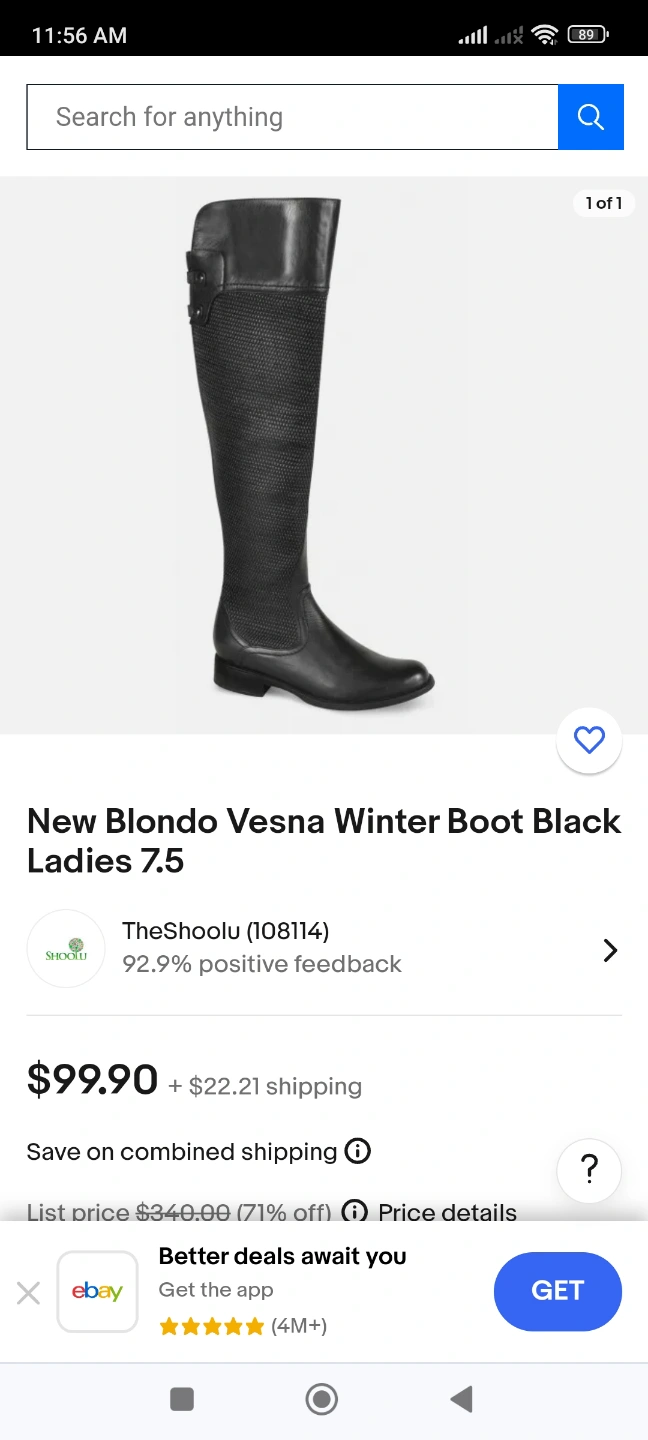
Task: Tap Android home circle button
Action: [x=322, y=1398]
